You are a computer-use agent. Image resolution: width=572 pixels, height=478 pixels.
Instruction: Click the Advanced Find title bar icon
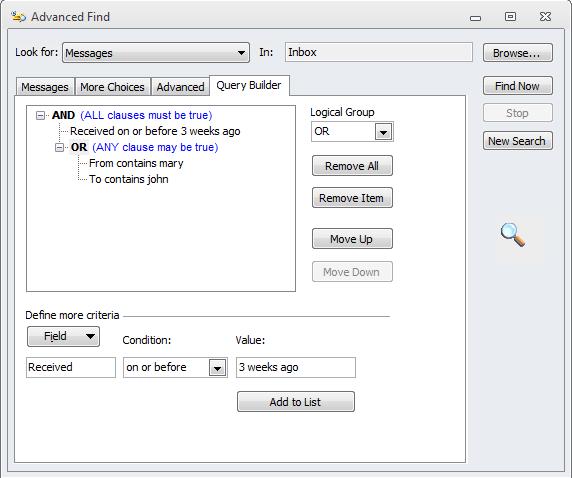pyautogui.click(x=18, y=16)
